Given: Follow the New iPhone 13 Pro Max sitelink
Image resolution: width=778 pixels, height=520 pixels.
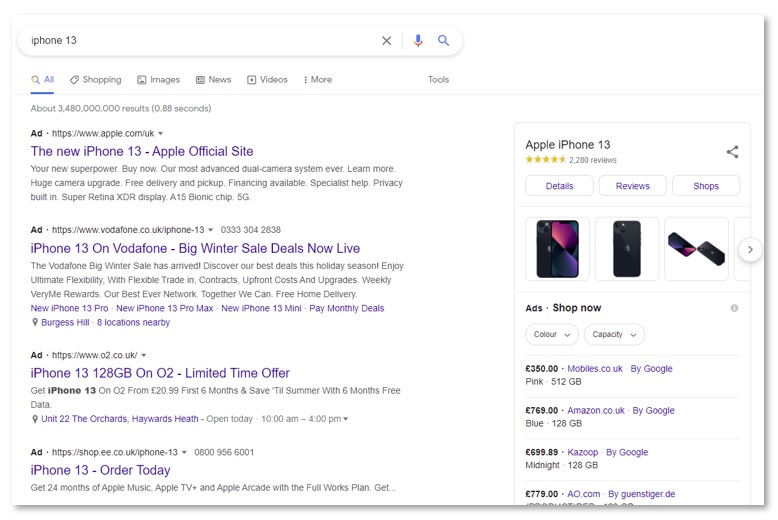Looking at the screenshot, I should [x=165, y=308].
